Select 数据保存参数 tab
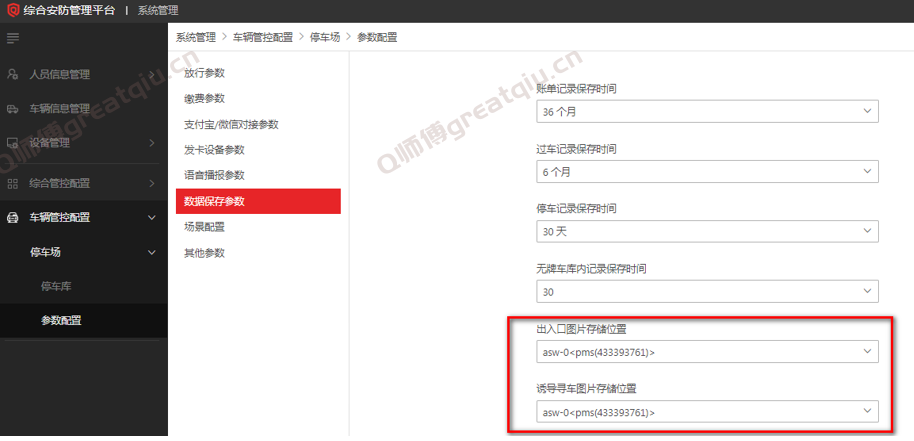 [x=258, y=202]
